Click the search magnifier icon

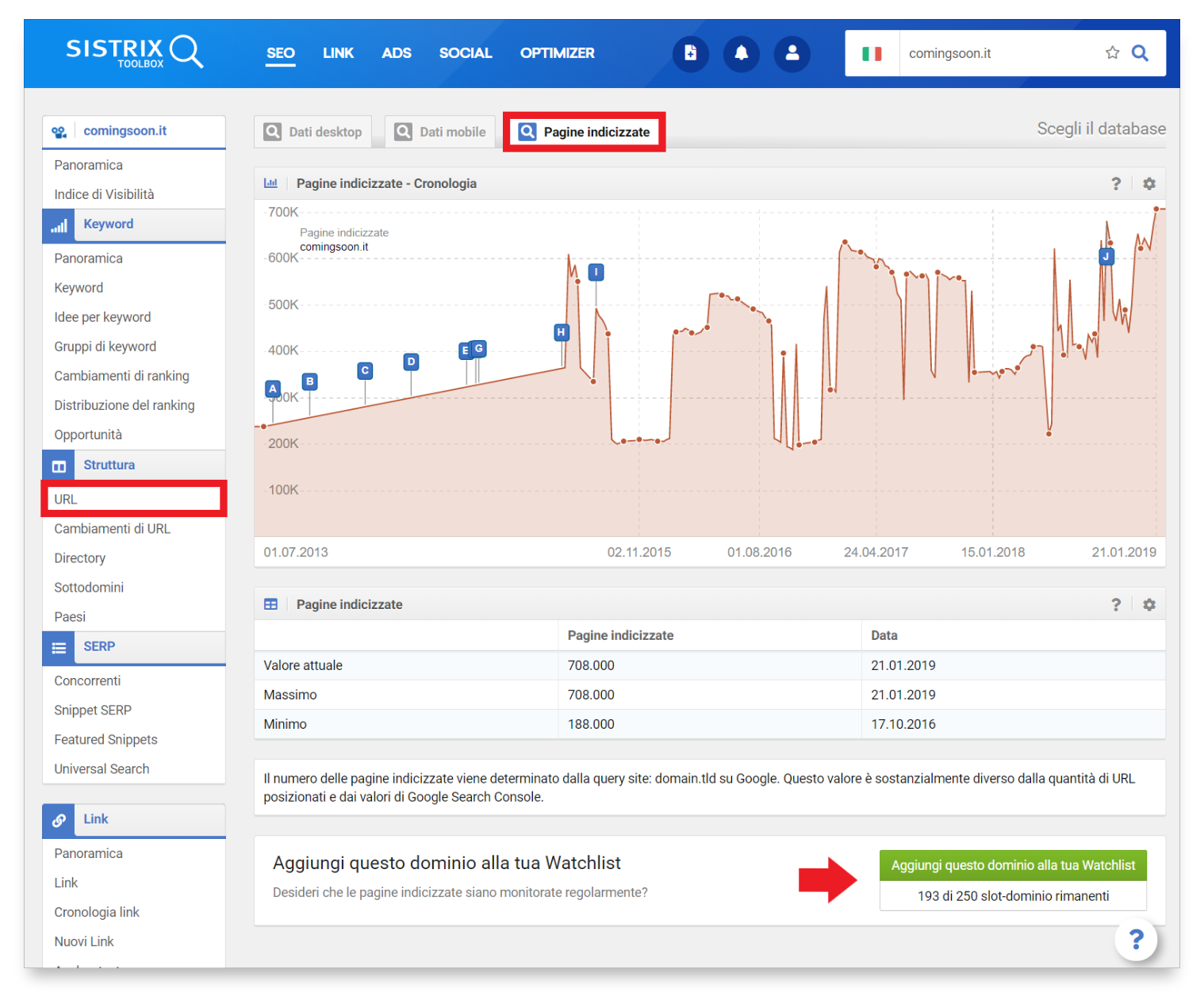click(1140, 53)
